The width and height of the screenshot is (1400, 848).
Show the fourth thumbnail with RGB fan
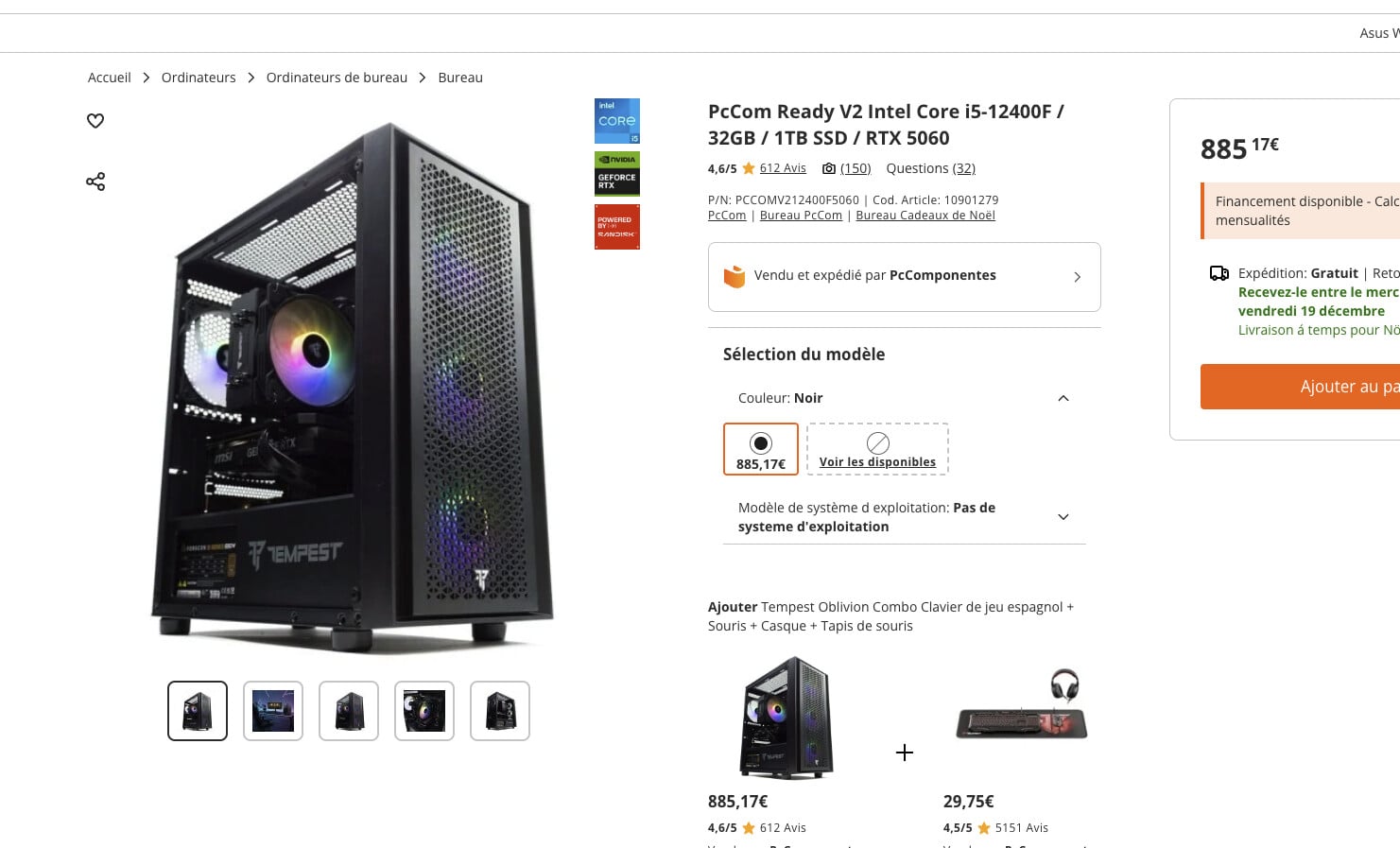click(x=424, y=711)
